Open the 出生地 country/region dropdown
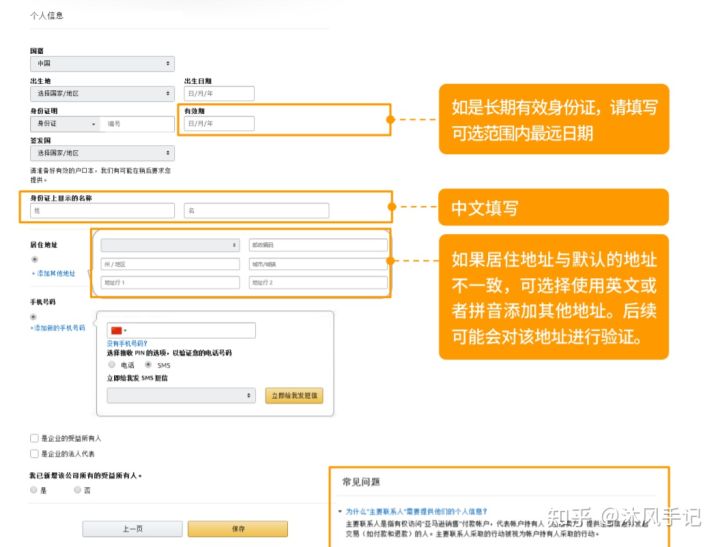This screenshot has height=547, width=720. (102, 94)
